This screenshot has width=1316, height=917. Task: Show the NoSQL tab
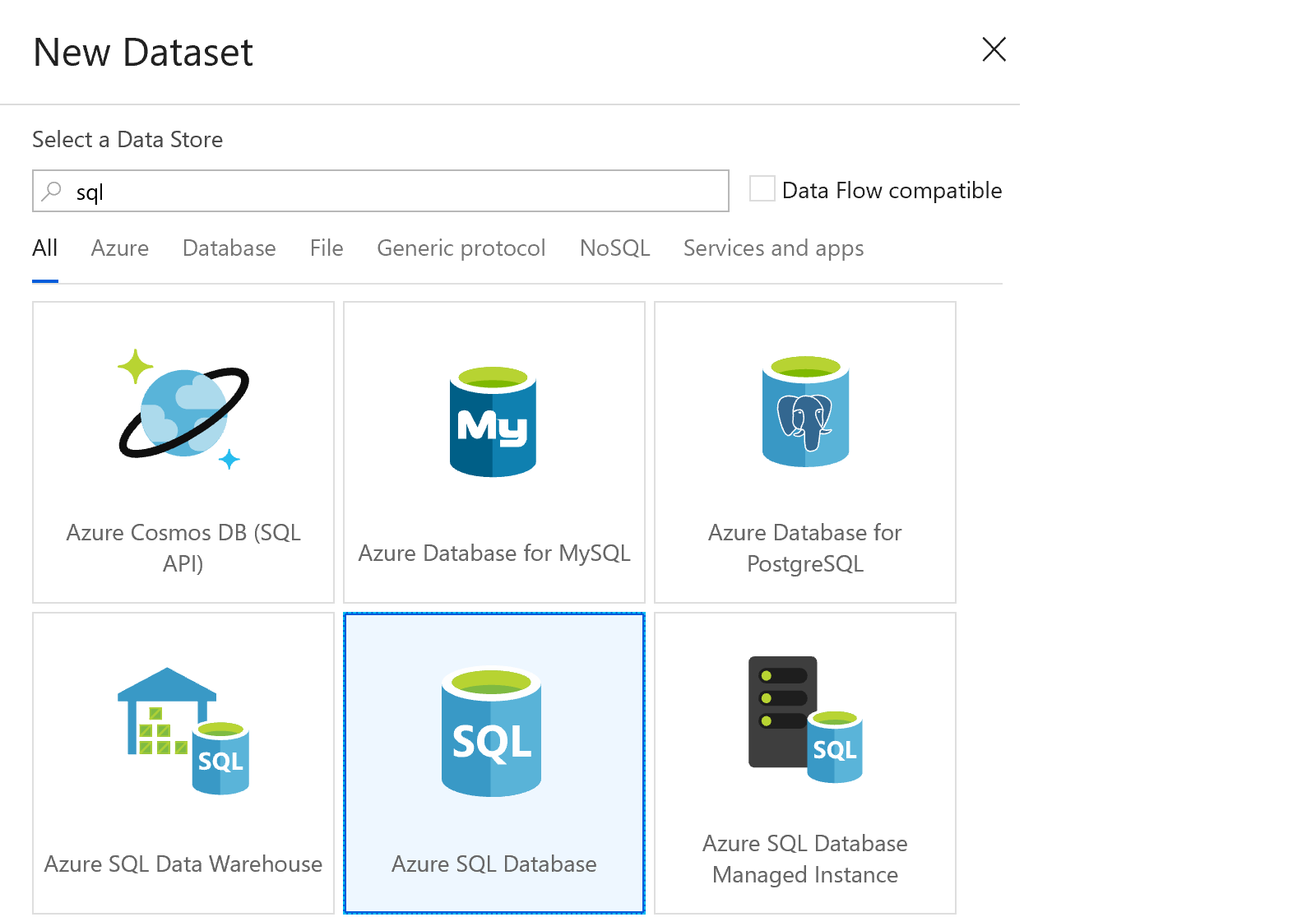614,248
